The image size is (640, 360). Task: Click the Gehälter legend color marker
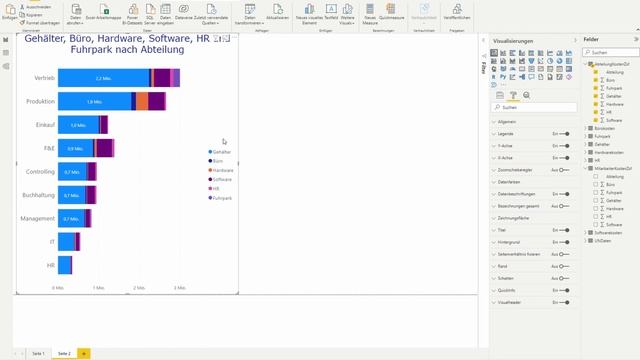click(210, 152)
